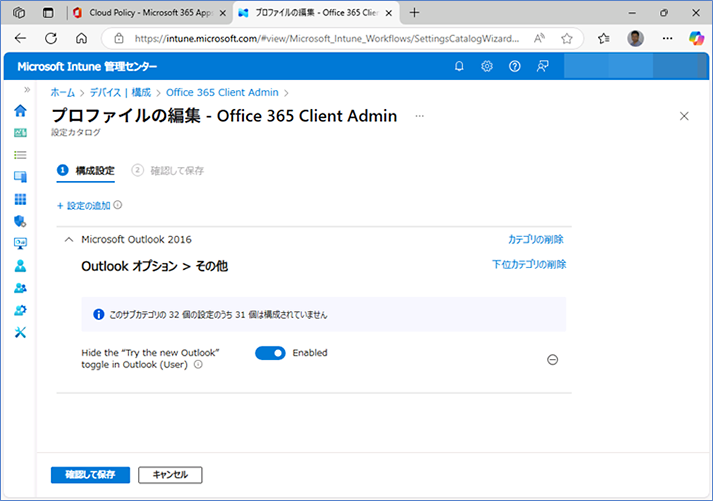Open Office 365 Client Admin breadcrumb
Image resolution: width=713 pixels, height=501 pixels.
pyautogui.click(x=222, y=92)
